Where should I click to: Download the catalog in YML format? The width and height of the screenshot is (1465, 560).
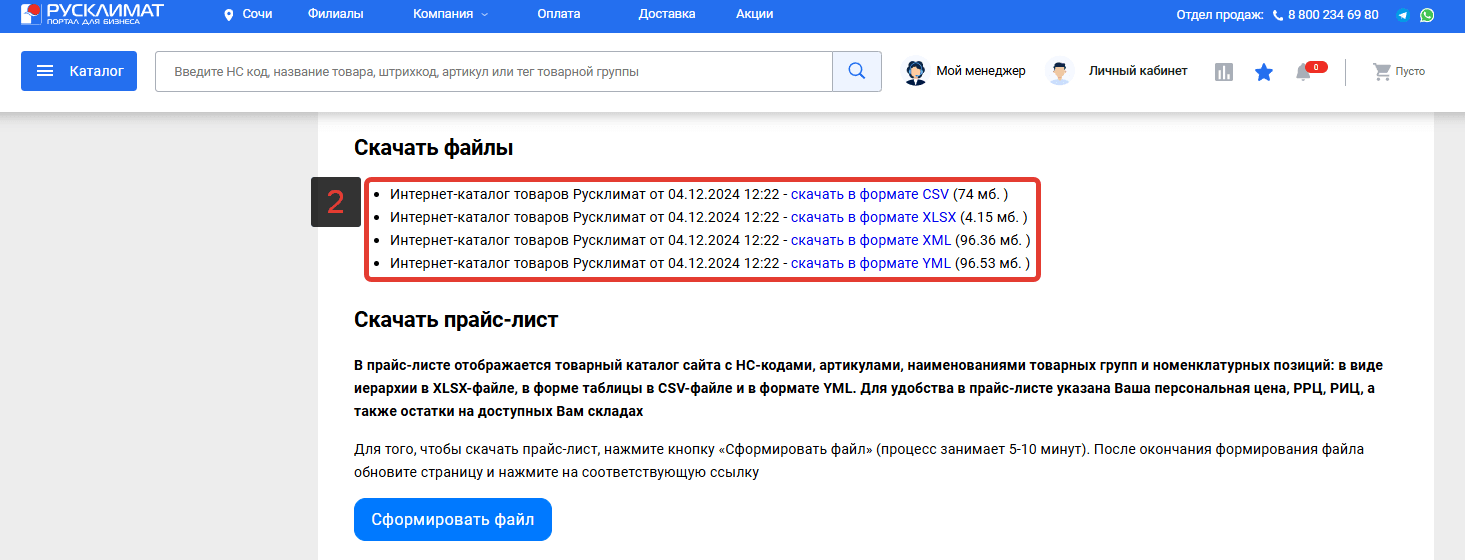tap(871, 263)
